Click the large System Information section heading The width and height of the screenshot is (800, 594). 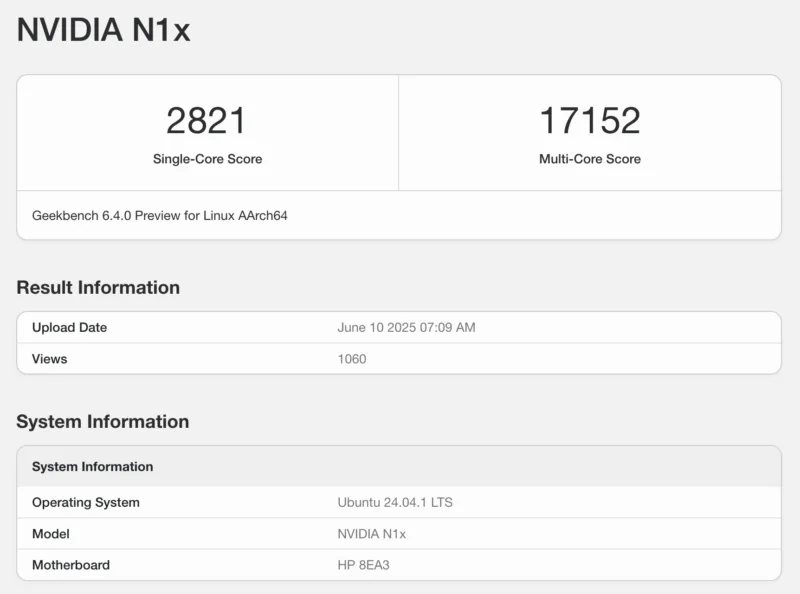[103, 422]
